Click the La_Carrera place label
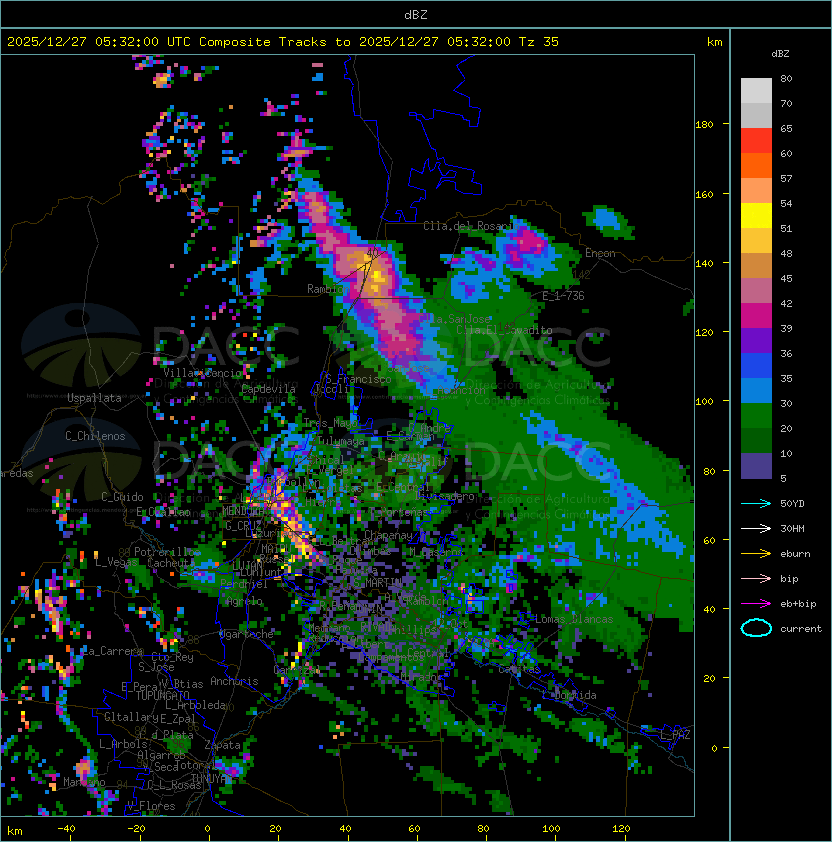This screenshot has width=832, height=842. (111, 651)
